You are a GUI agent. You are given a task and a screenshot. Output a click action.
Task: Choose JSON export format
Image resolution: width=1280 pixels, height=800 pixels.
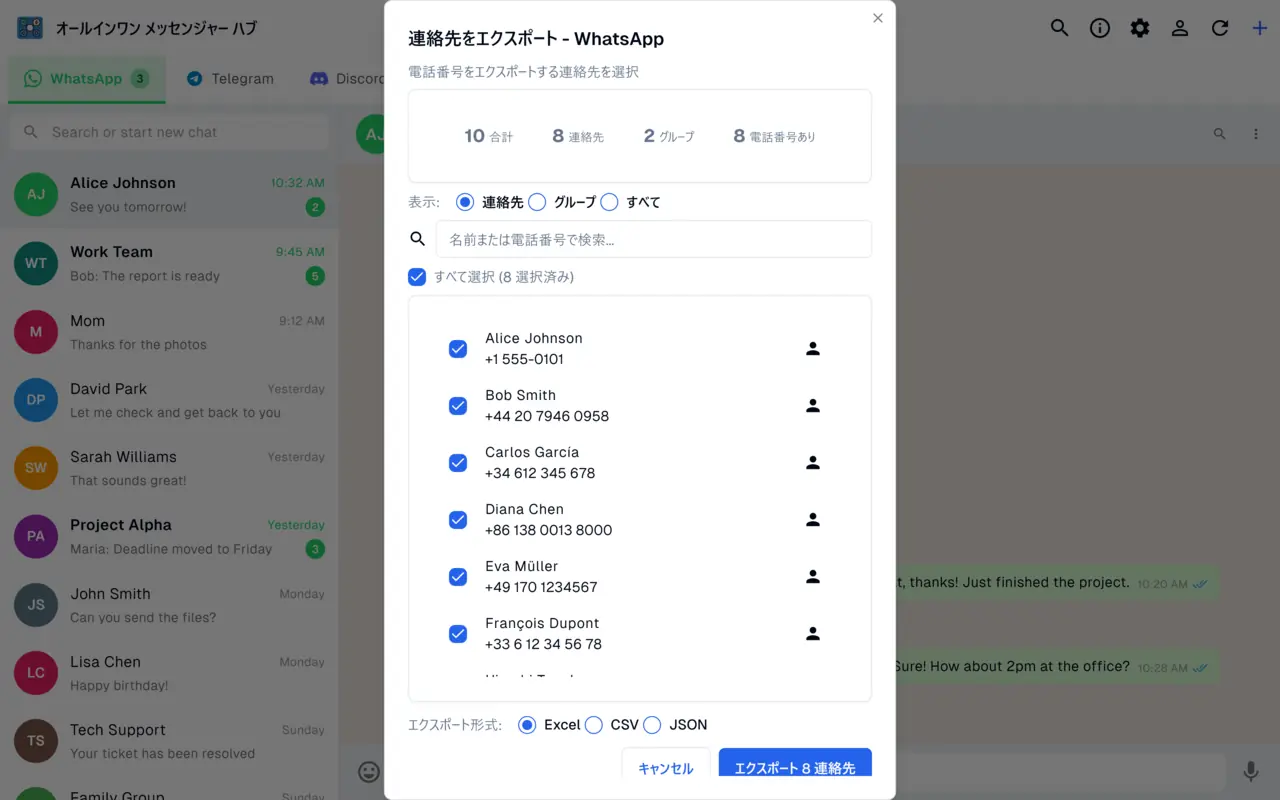pyautogui.click(x=652, y=725)
